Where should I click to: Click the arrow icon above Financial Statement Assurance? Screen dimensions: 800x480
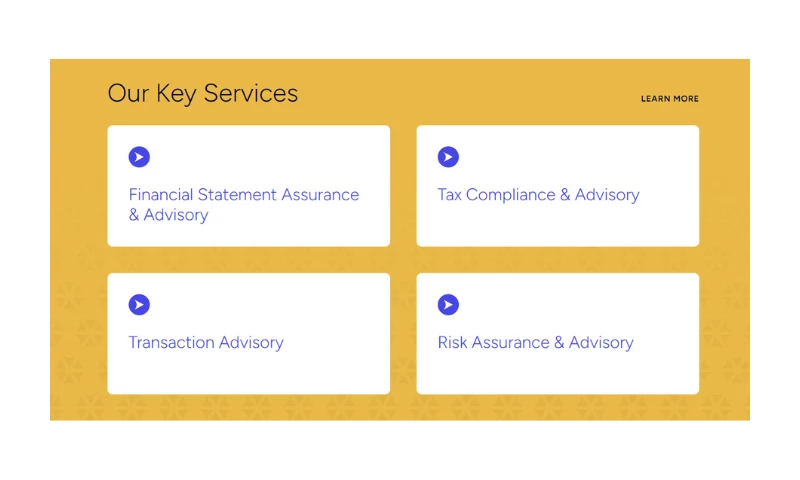pos(139,157)
